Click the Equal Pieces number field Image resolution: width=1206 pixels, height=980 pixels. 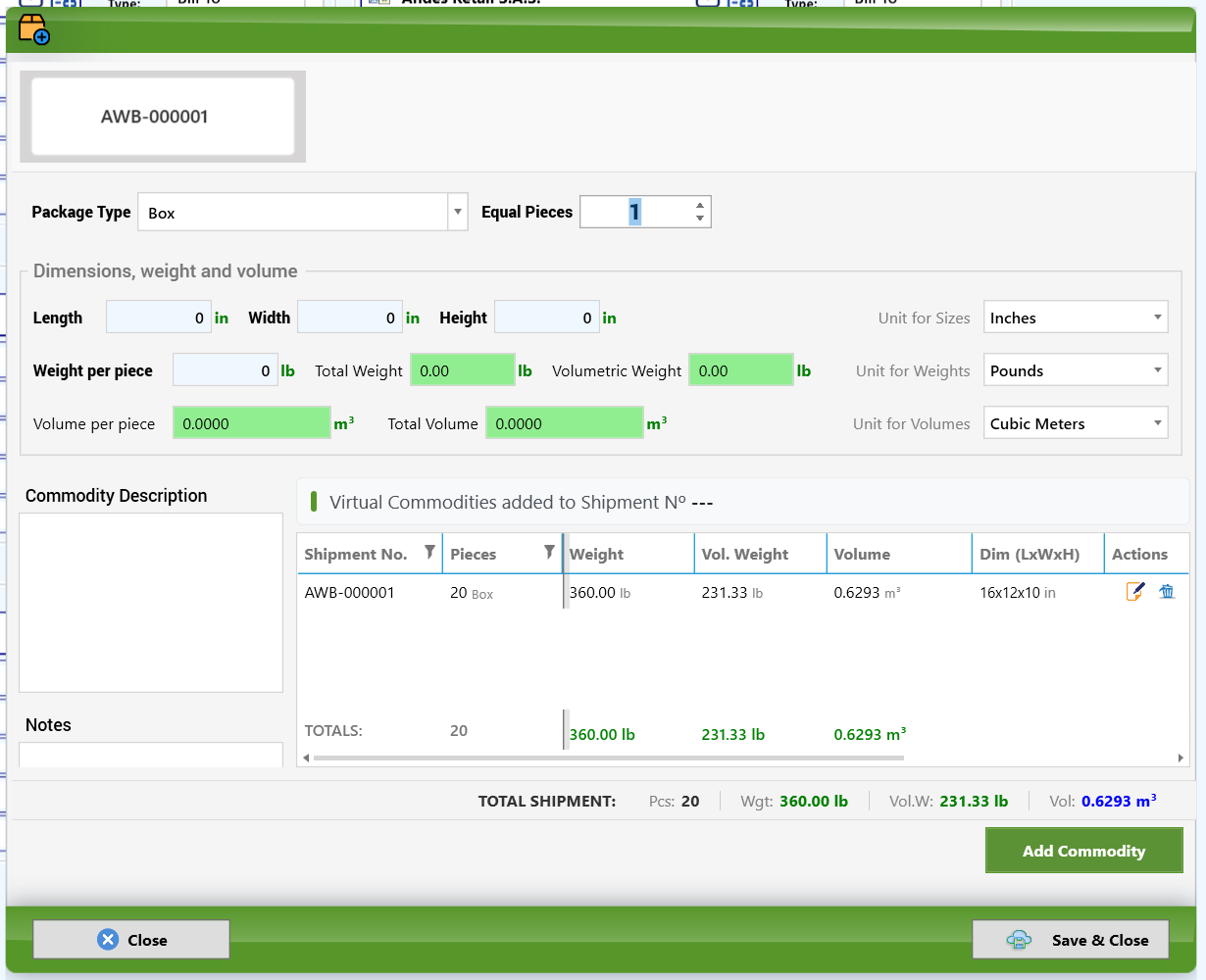[x=635, y=212]
